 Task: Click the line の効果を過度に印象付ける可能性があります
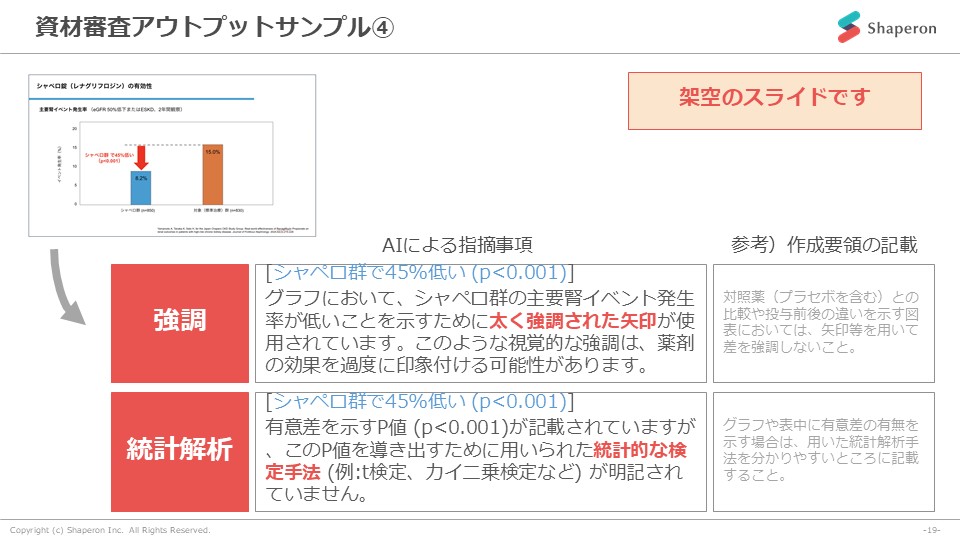click(x=458, y=365)
